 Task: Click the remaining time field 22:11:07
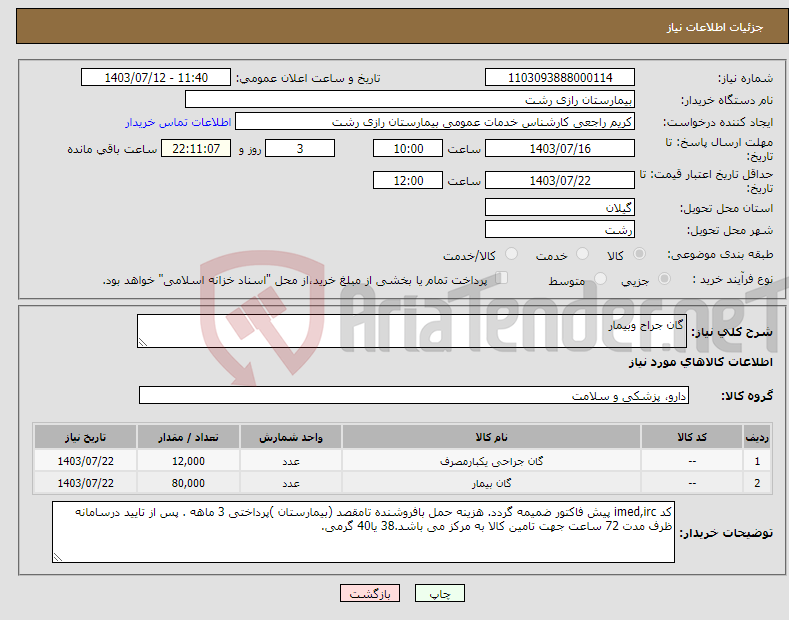coord(196,148)
